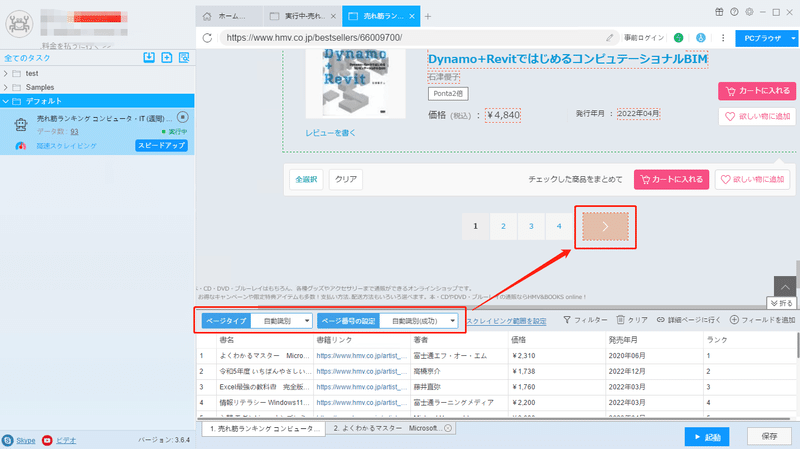800x449 pixels.
Task: Open the ページ番号の設定 dropdown
Action: (x=418, y=321)
